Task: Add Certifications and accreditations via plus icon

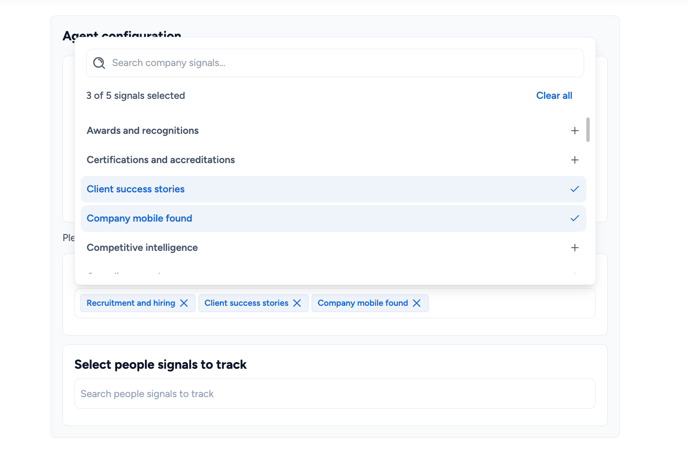Action: tap(574, 160)
